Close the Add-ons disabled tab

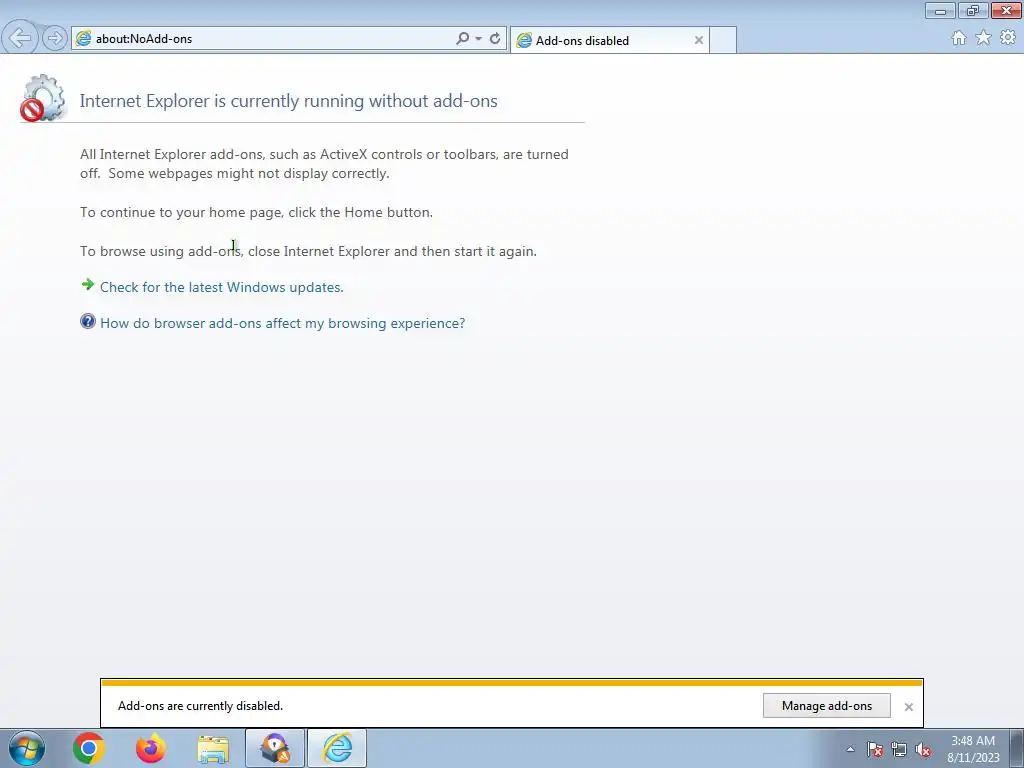click(699, 40)
